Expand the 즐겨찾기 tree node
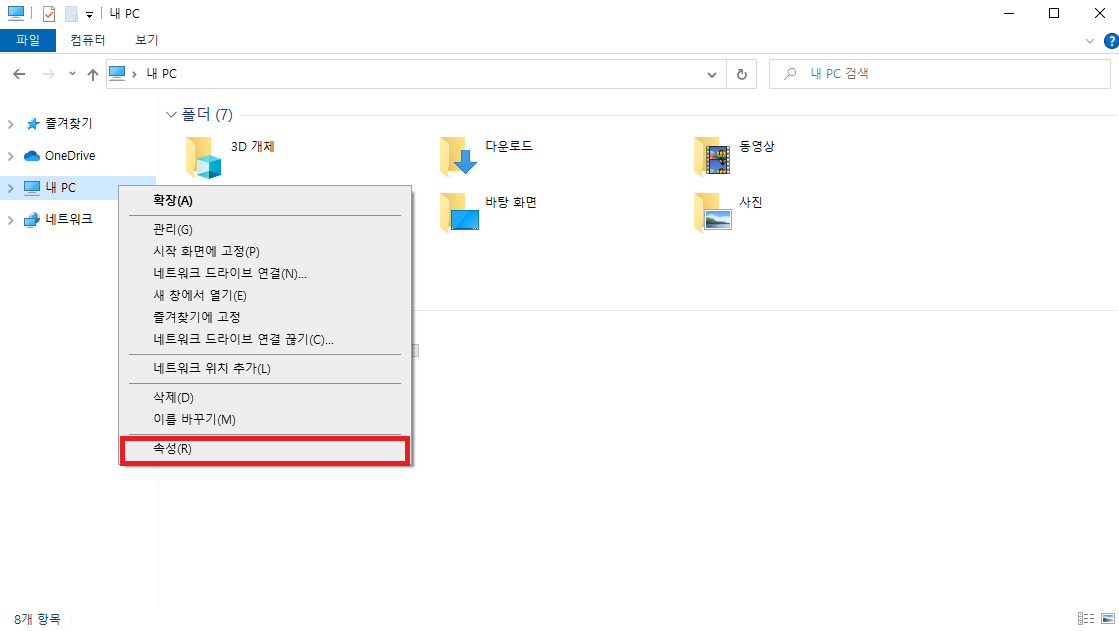 11,124
